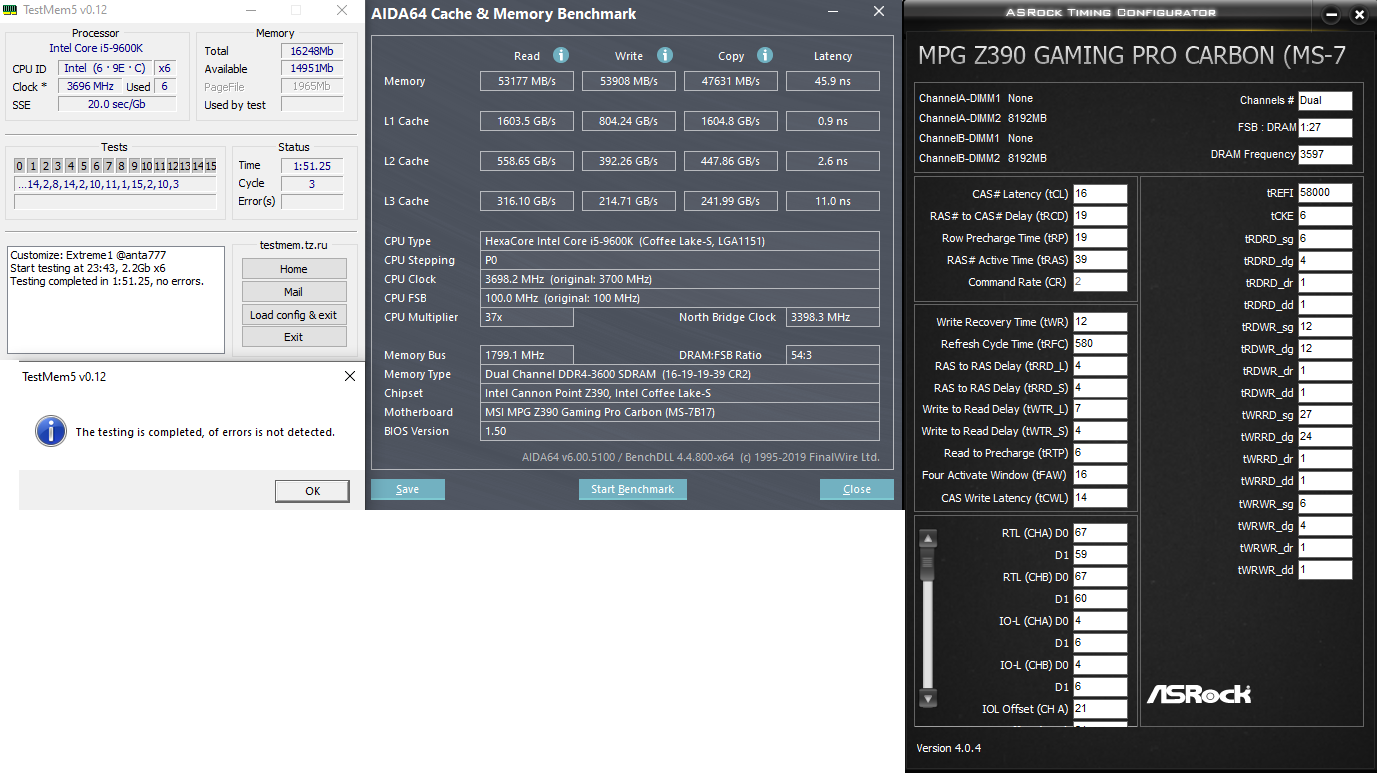Click the Command Rate (CR) field
1377x773 pixels.
click(1100, 282)
